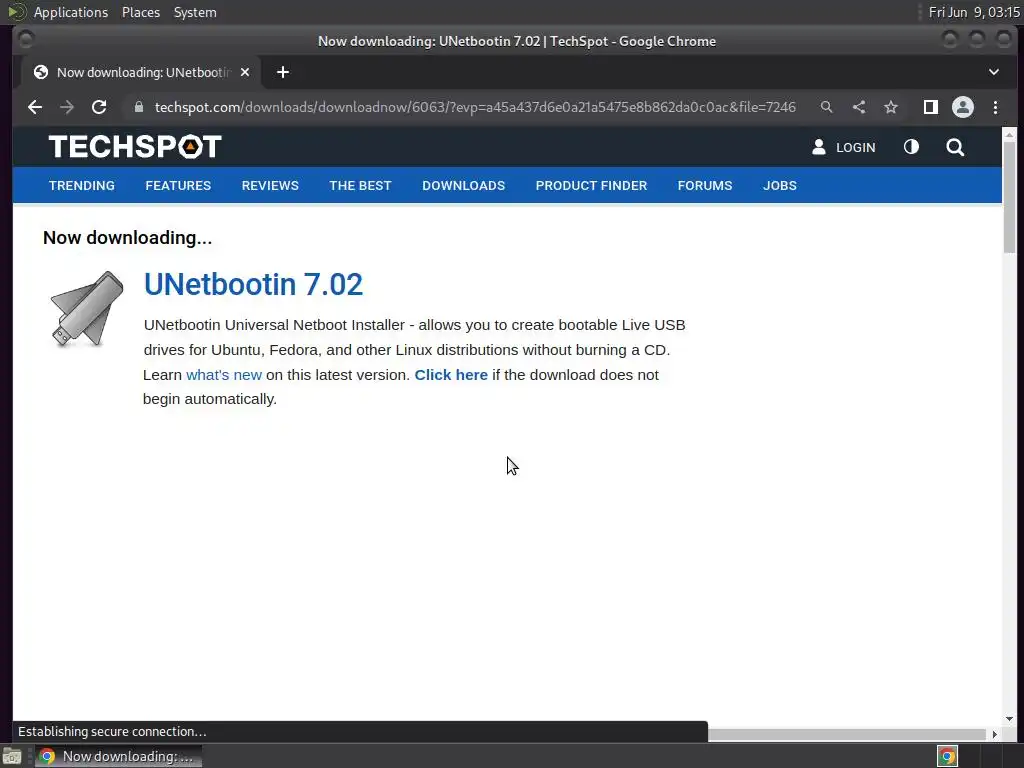Select the Chrome taskbar window button

click(118, 756)
